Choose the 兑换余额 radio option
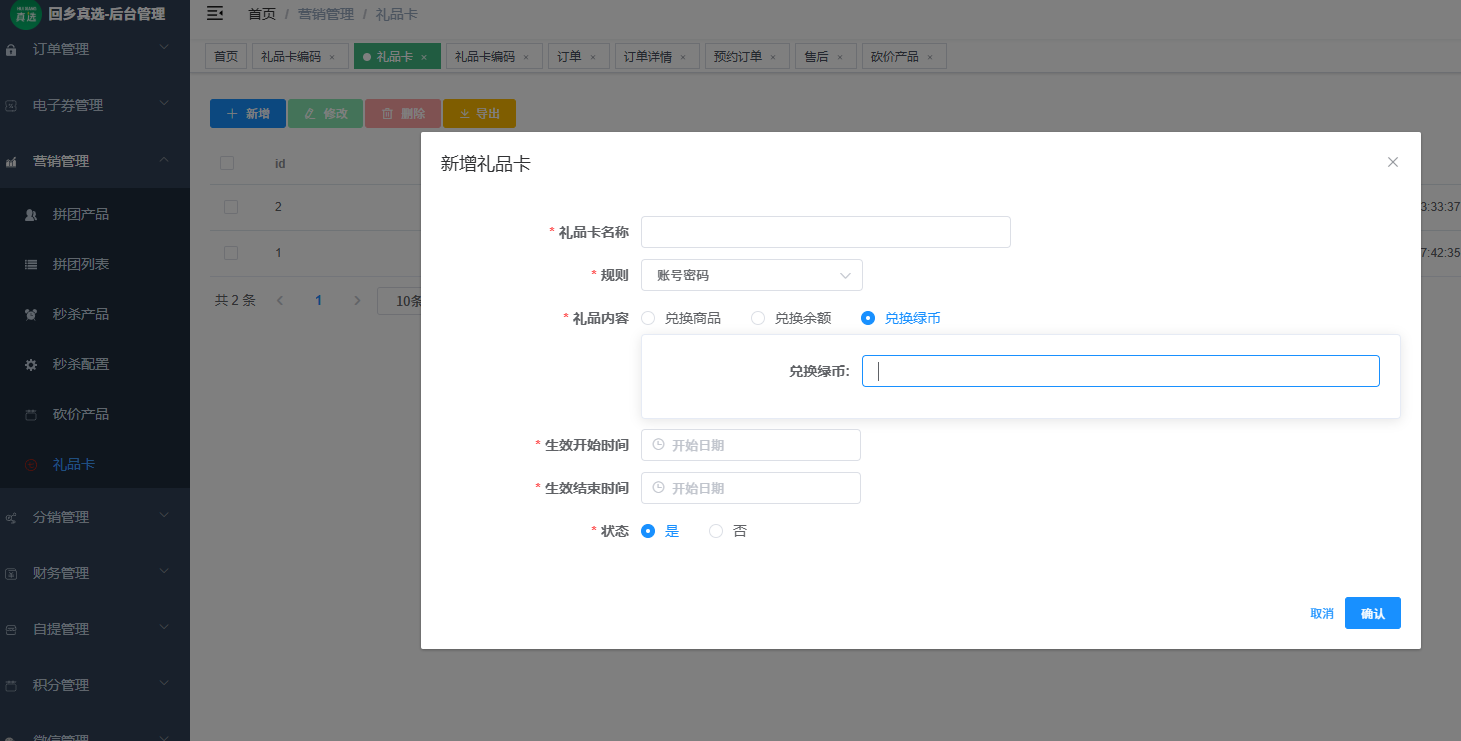The height and width of the screenshot is (741, 1461). pyautogui.click(x=758, y=318)
